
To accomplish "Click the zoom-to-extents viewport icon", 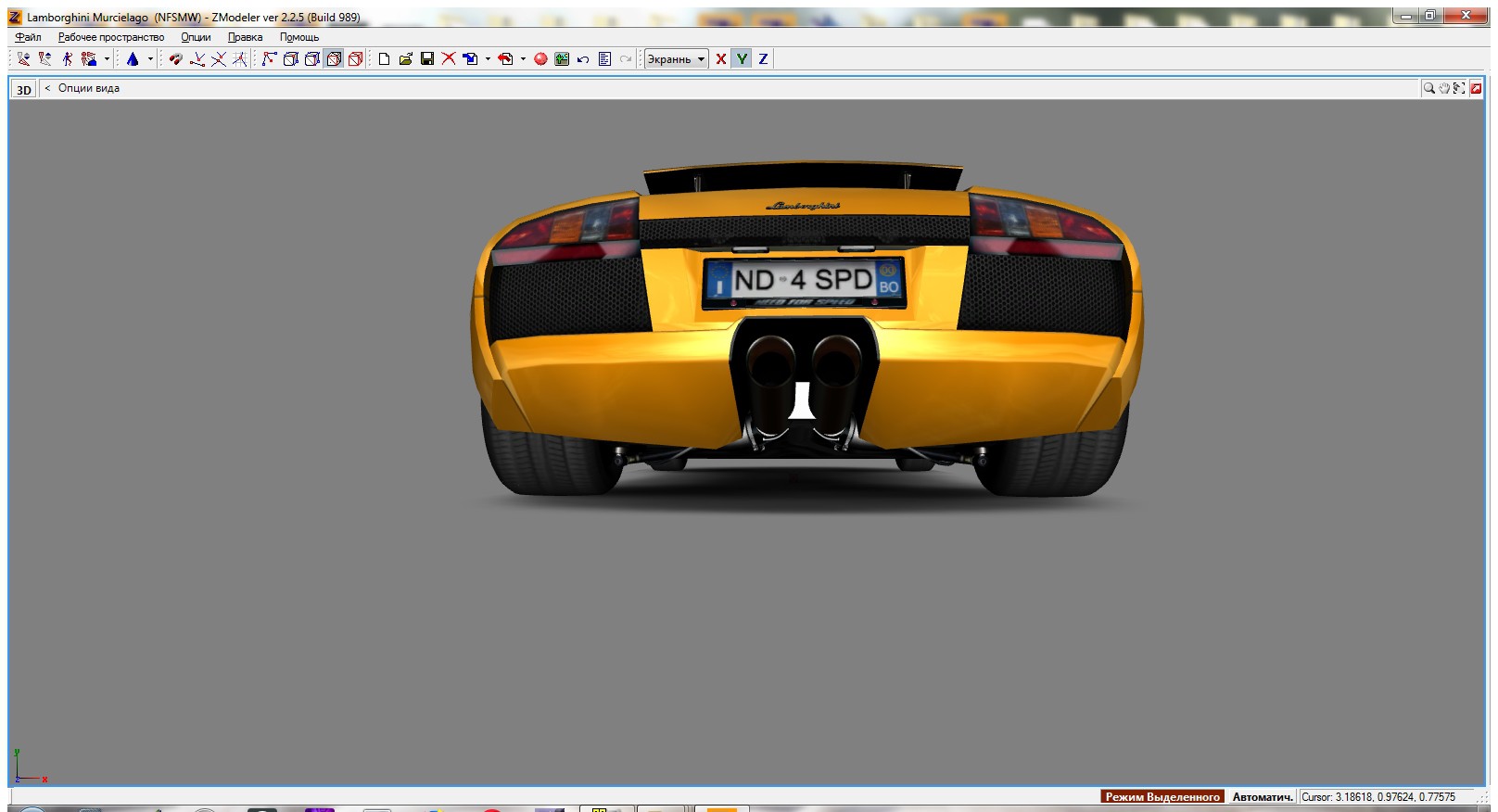I will pyautogui.click(x=1459, y=88).
